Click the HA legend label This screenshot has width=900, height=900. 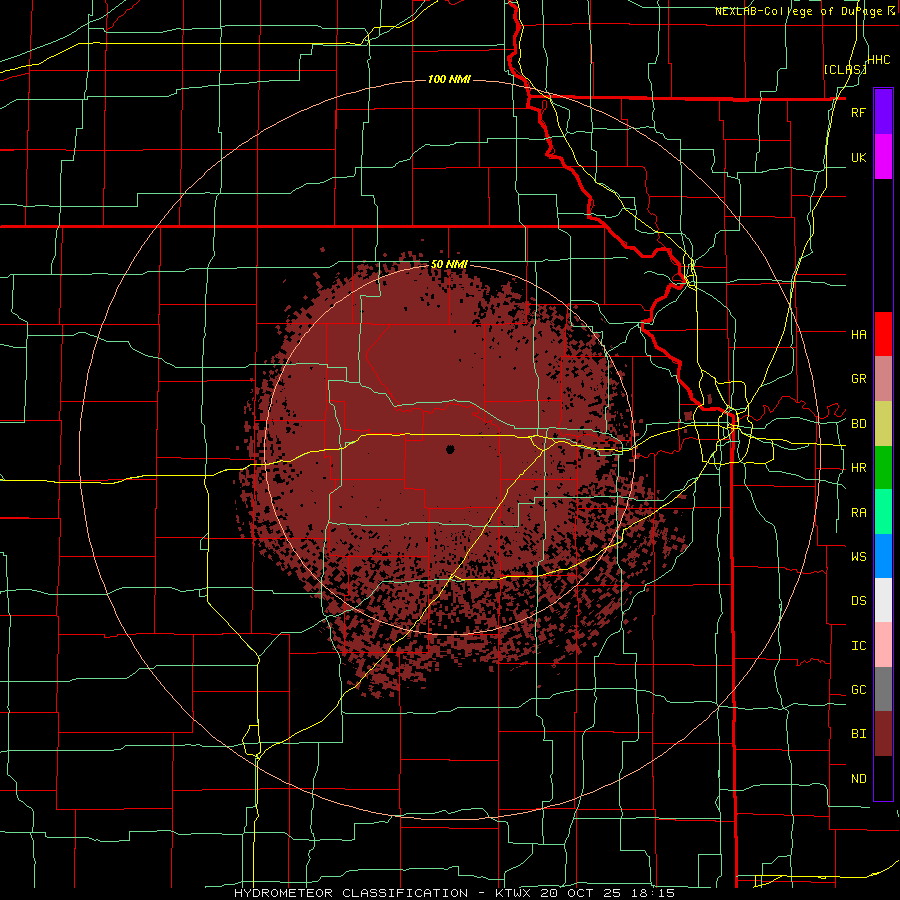tap(858, 334)
